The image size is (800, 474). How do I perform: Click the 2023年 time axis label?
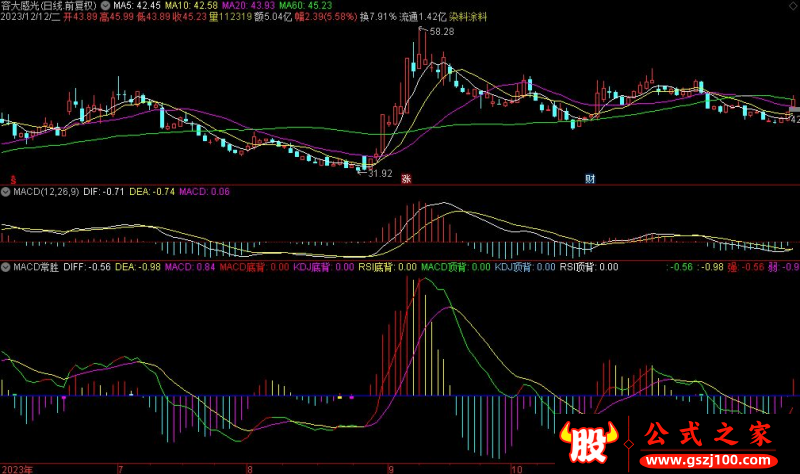tap(17, 469)
